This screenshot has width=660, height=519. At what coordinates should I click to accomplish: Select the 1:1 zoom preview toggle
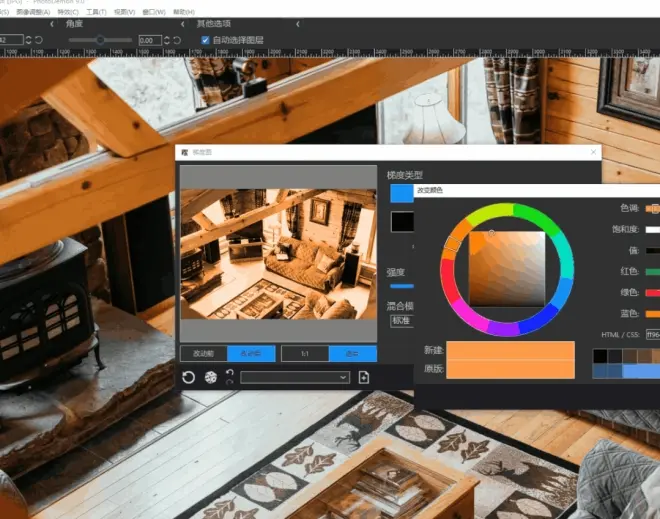pyautogui.click(x=305, y=354)
